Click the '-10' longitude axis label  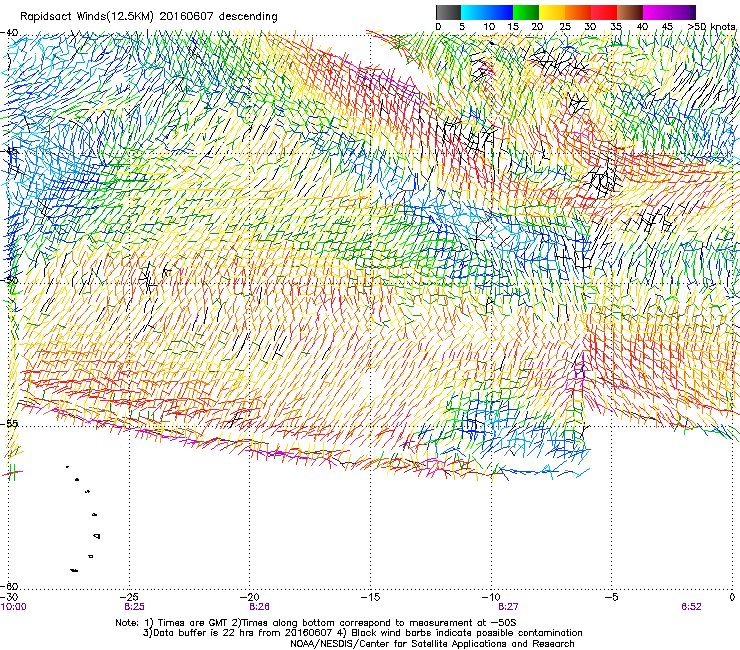492,597
